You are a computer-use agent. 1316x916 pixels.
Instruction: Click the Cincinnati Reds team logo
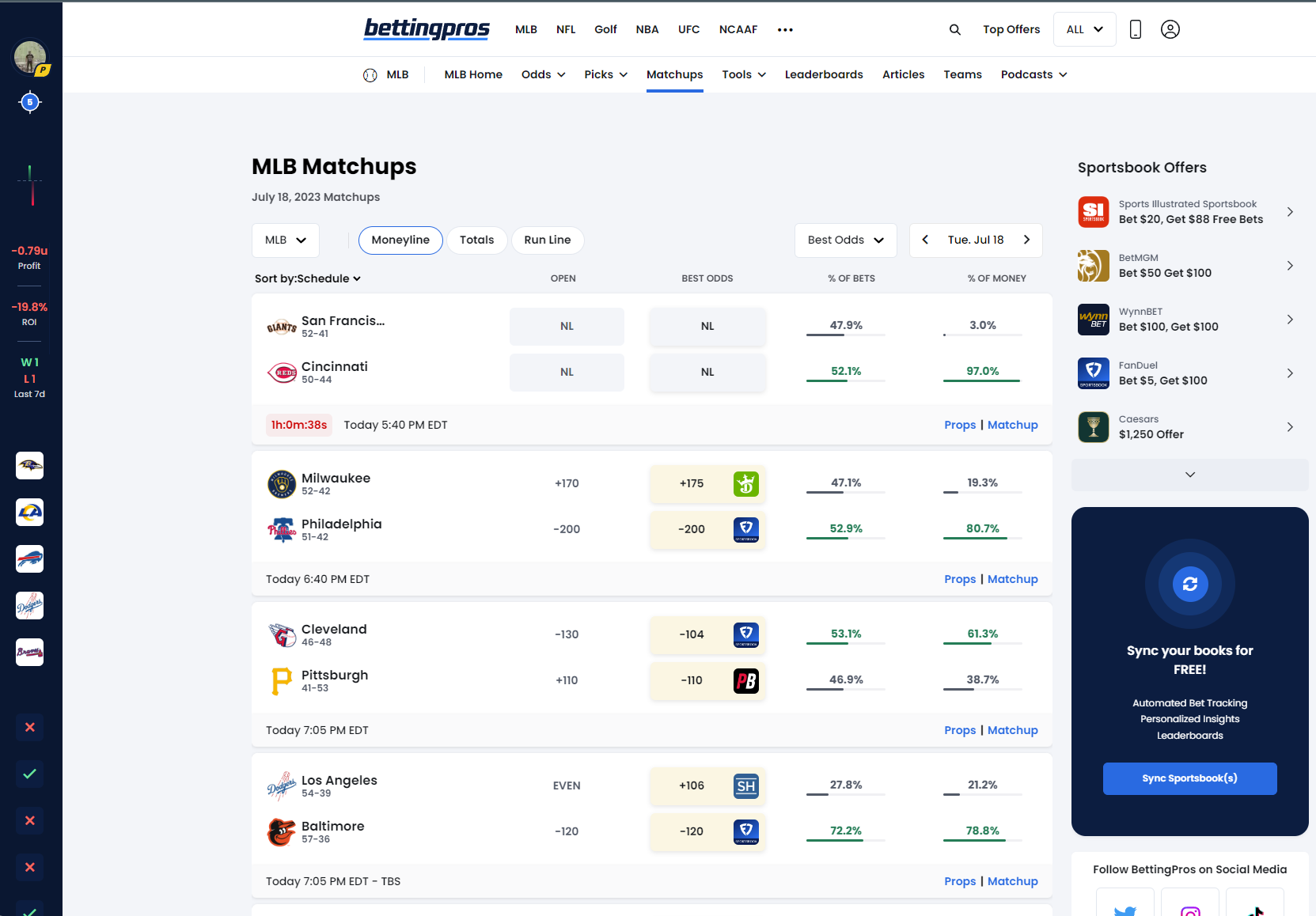point(282,373)
